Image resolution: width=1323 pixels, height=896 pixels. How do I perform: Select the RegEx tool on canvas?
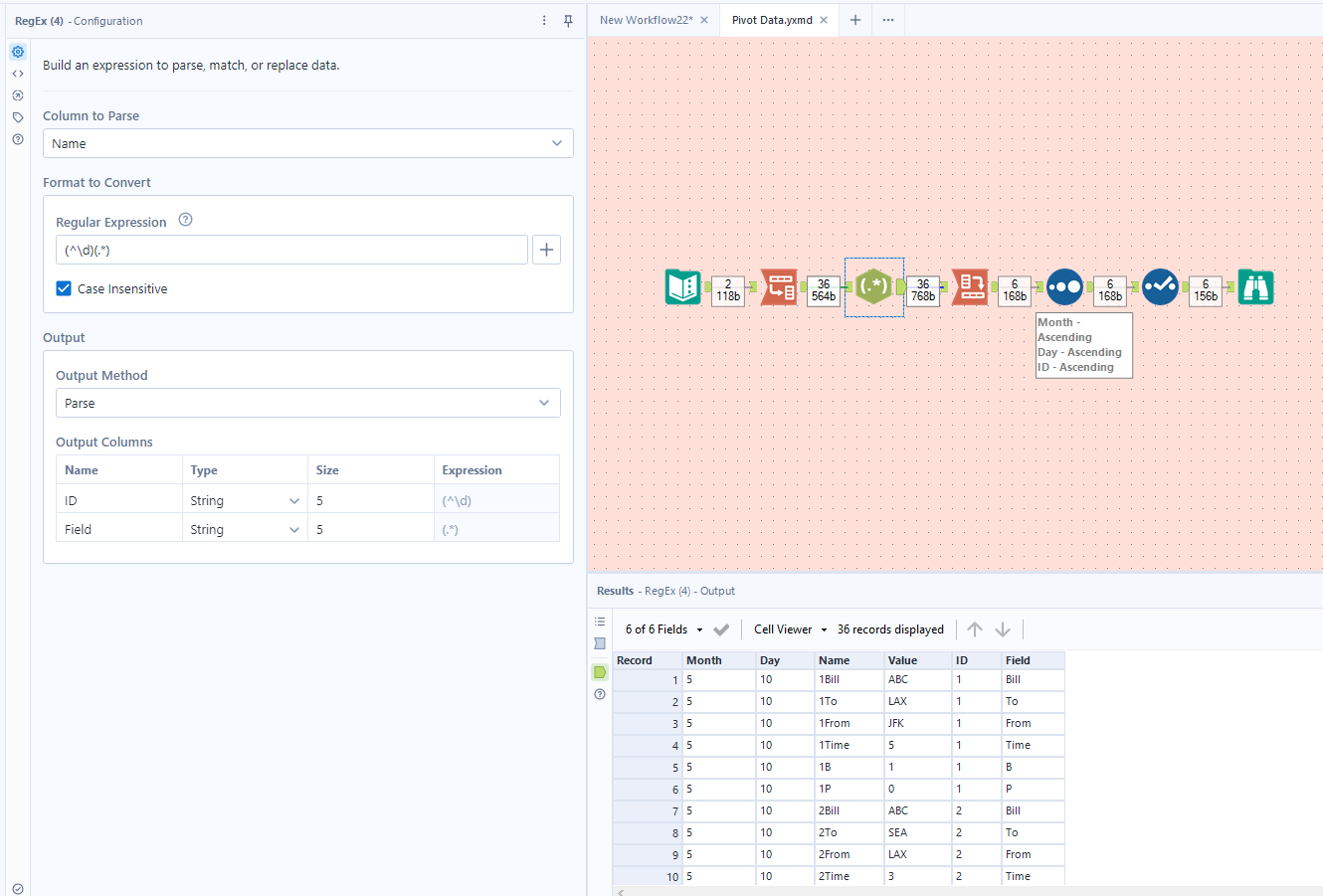pos(873,287)
